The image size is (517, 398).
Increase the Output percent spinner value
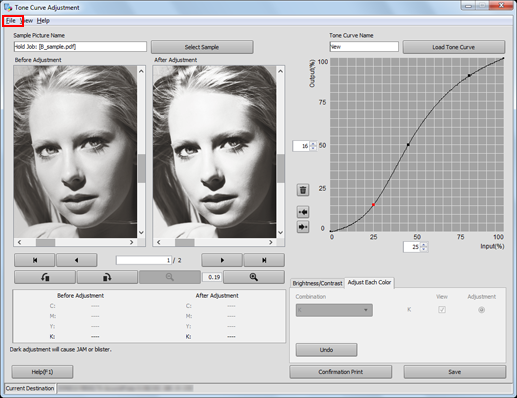[x=313, y=144]
